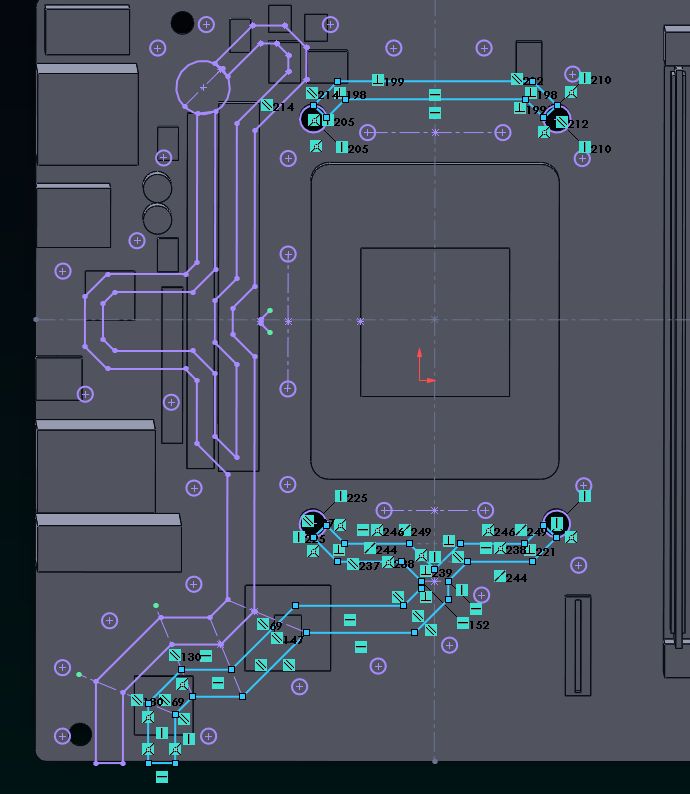
Task: Click top plus circle of vertical dashed line
Action: click(288, 254)
